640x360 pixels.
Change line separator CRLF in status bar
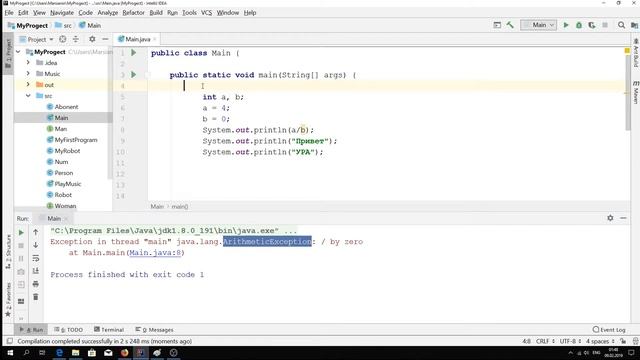[545, 341]
